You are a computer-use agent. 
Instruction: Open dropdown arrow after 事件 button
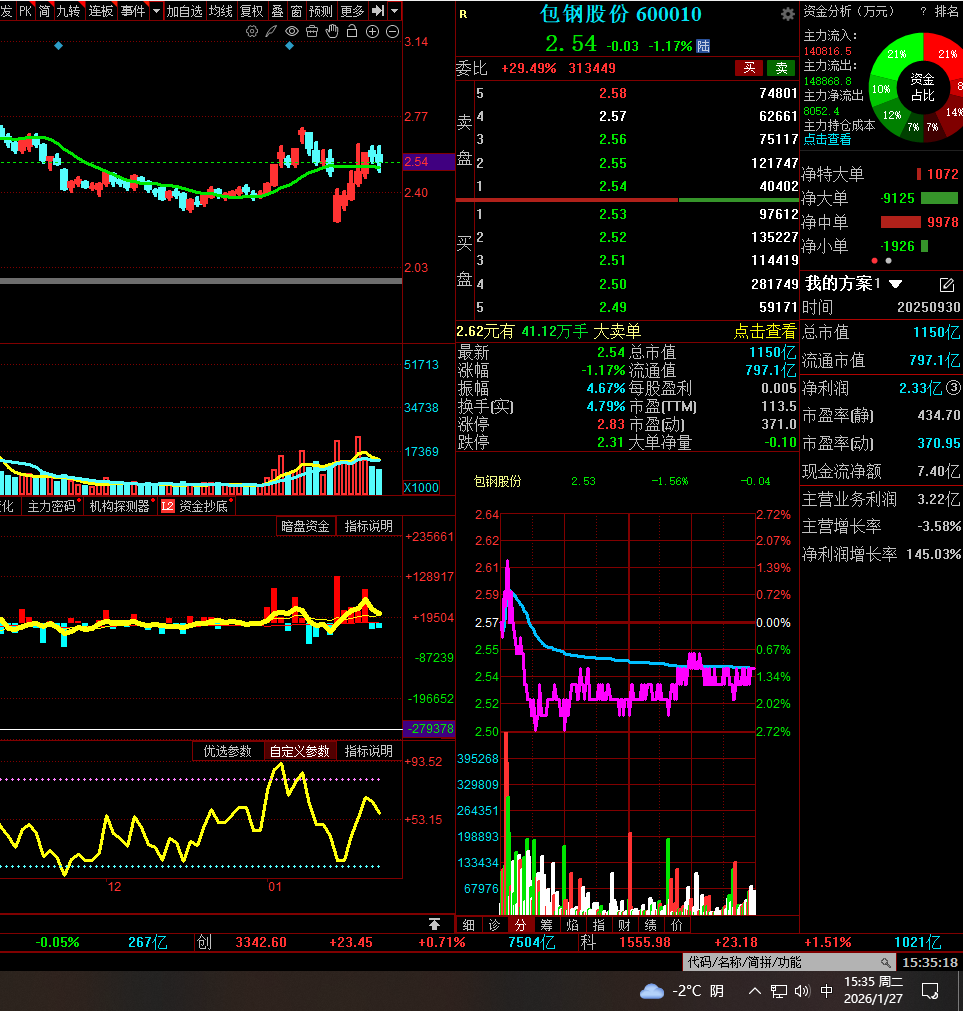pos(156,11)
